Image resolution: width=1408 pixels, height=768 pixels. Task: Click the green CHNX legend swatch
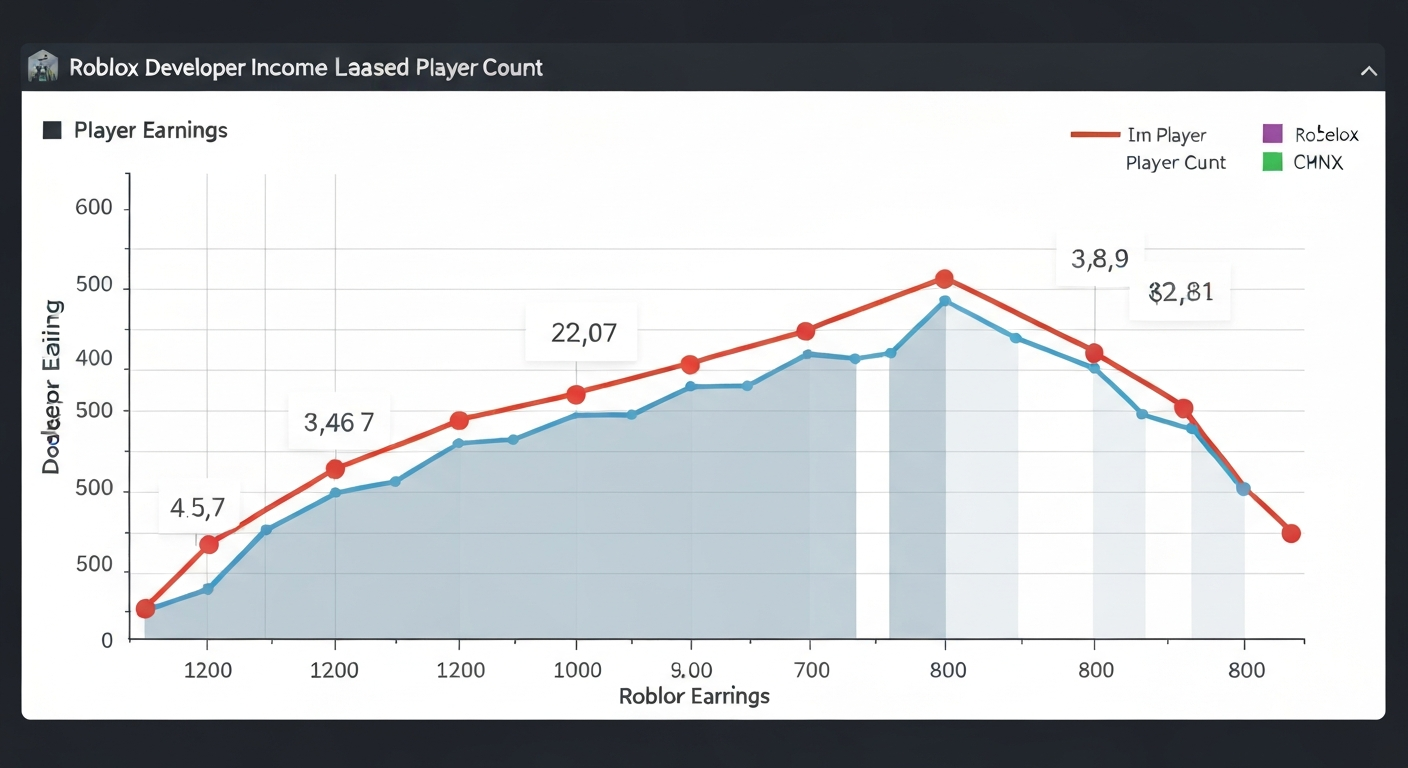tap(1272, 161)
